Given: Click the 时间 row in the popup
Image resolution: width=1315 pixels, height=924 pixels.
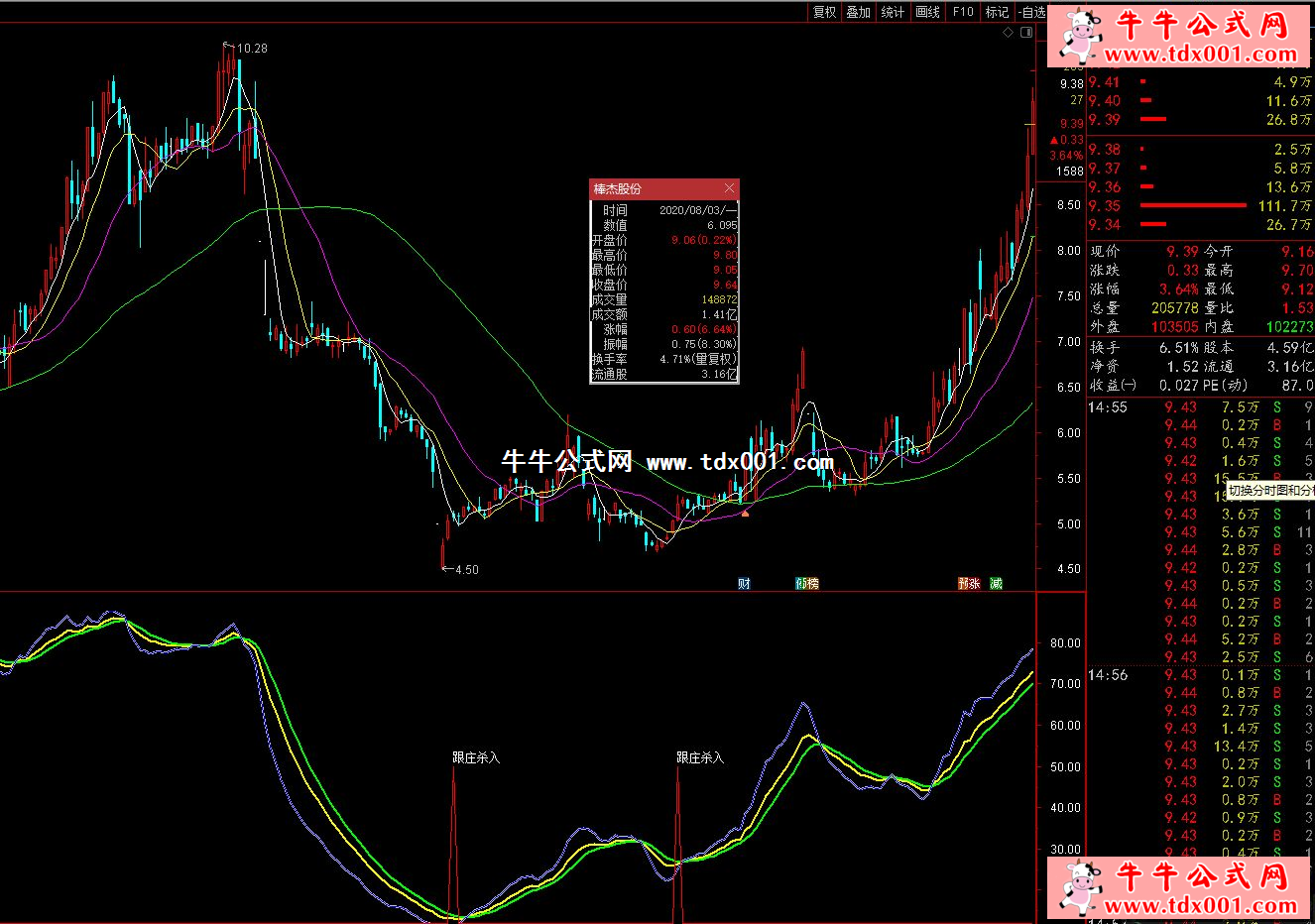Looking at the screenshot, I should pyautogui.click(x=664, y=210).
